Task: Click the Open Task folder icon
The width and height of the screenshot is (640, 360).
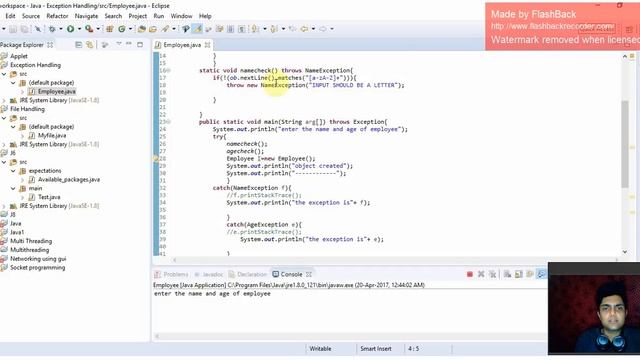Action: pyautogui.click(x=153, y=29)
